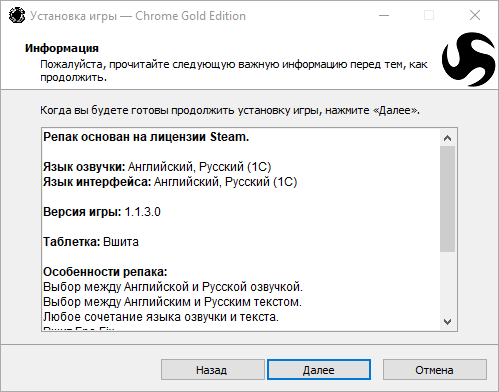
Task: Cancel setup with the Отмена button
Action: tap(435, 370)
